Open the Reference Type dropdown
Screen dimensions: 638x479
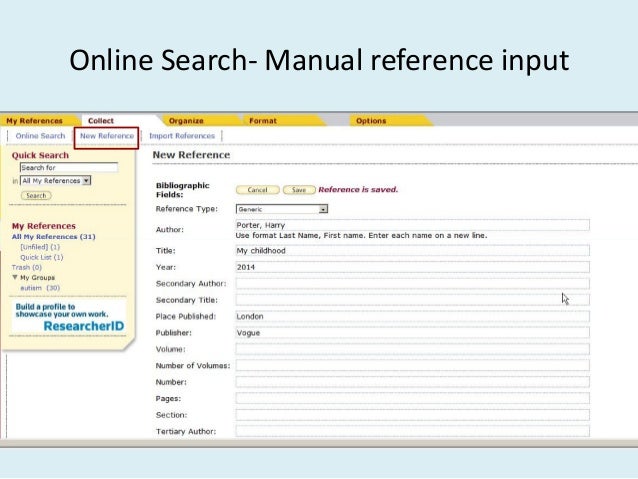tap(282, 209)
